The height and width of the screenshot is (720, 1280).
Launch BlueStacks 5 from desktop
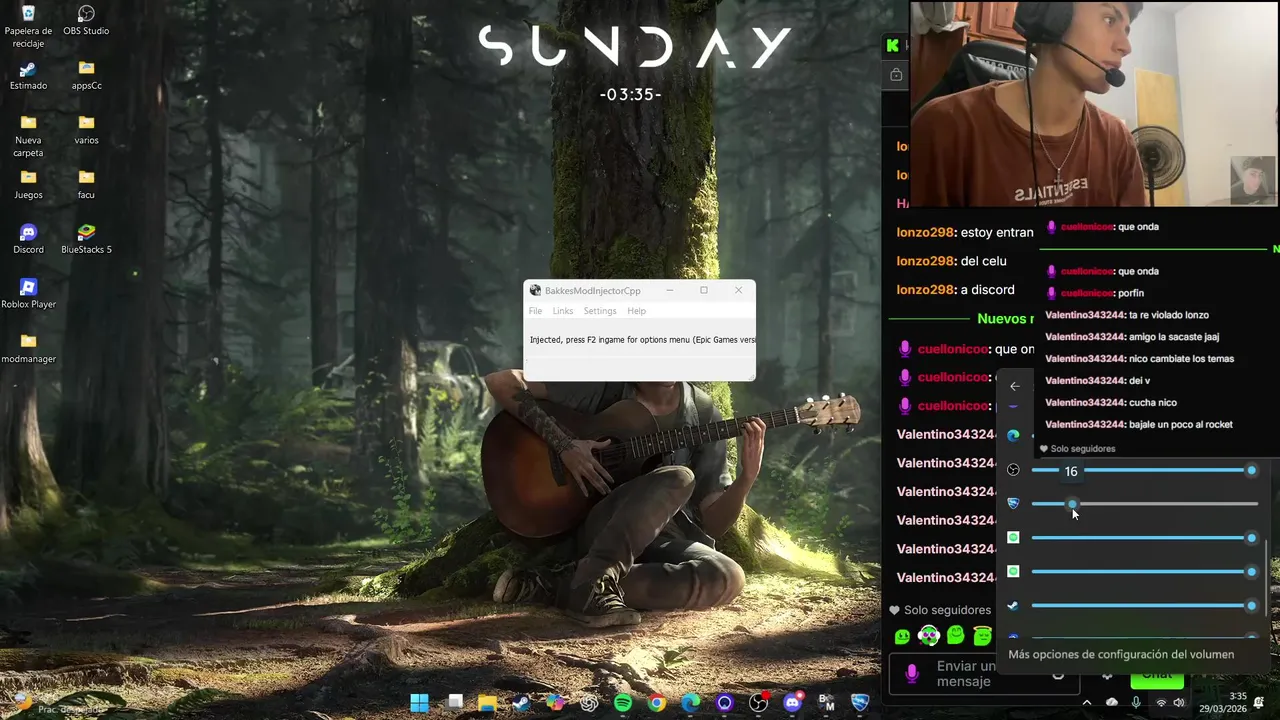86,239
